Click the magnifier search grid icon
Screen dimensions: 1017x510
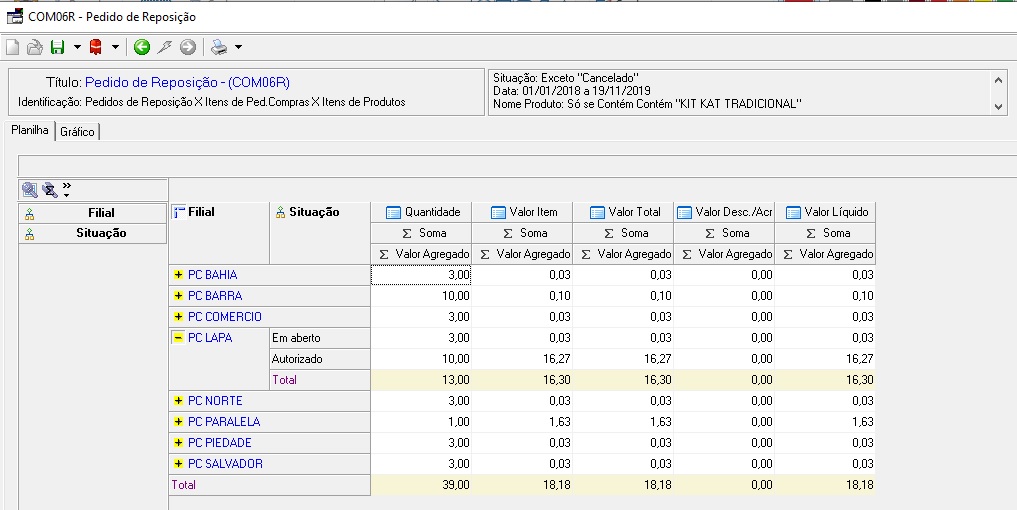pos(30,189)
